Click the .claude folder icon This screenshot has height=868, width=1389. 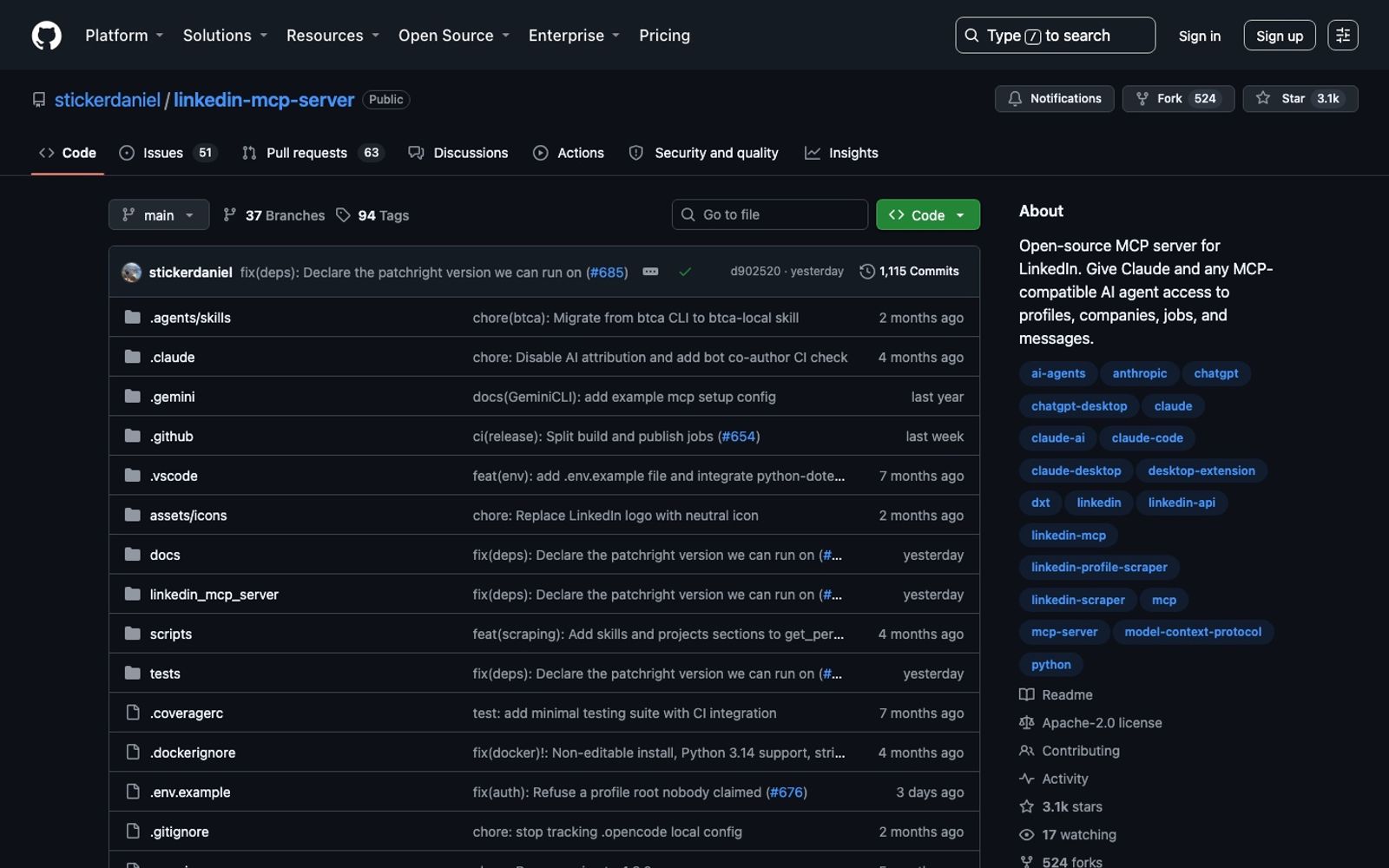[132, 357]
